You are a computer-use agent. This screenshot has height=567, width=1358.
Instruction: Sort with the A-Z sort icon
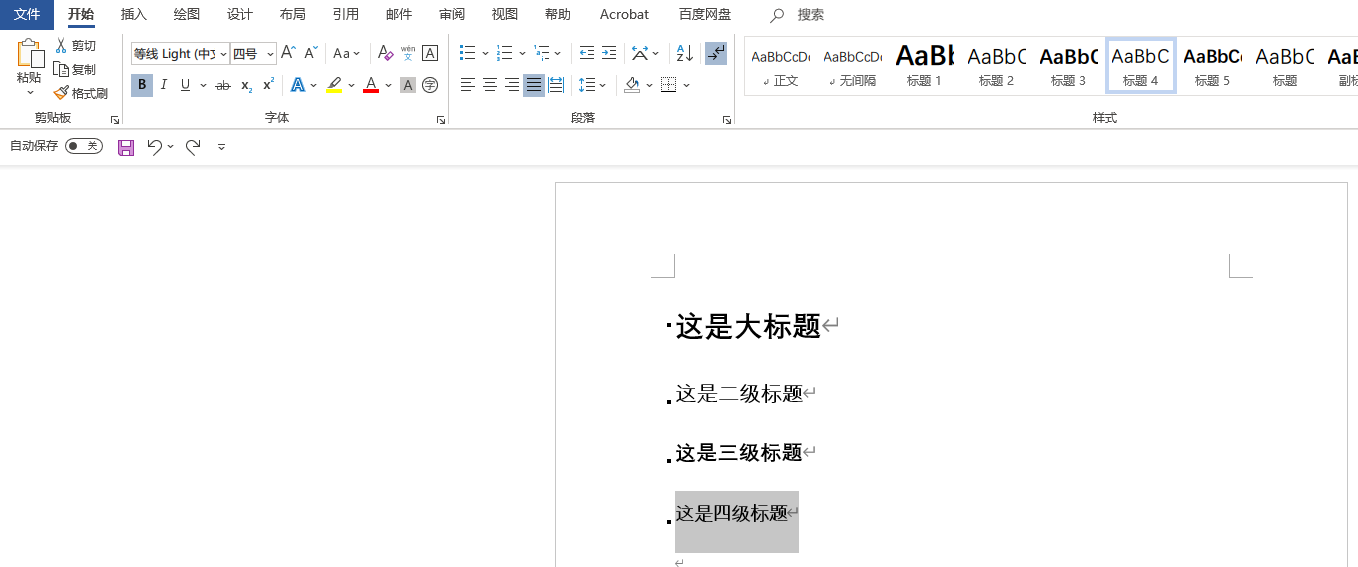coord(684,53)
